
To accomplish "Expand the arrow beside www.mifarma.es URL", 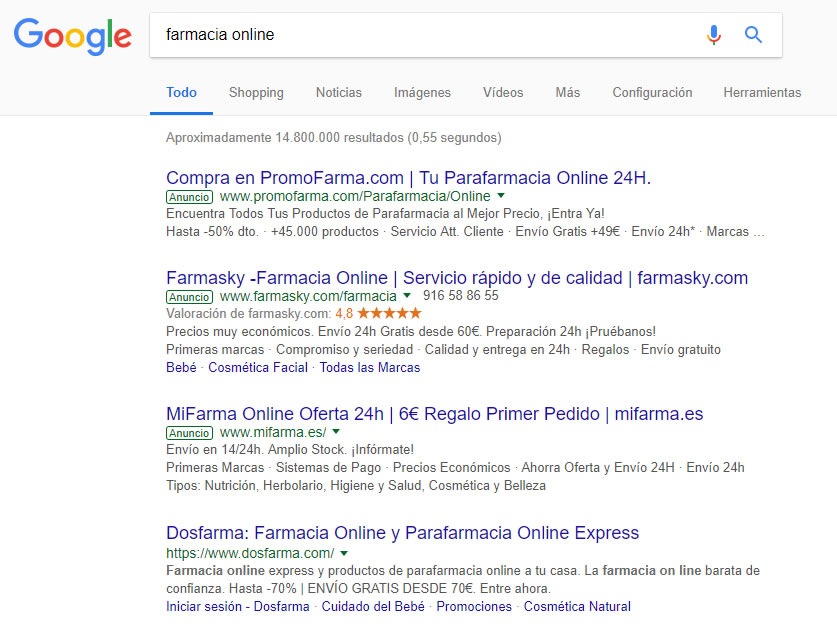I will [x=337, y=432].
